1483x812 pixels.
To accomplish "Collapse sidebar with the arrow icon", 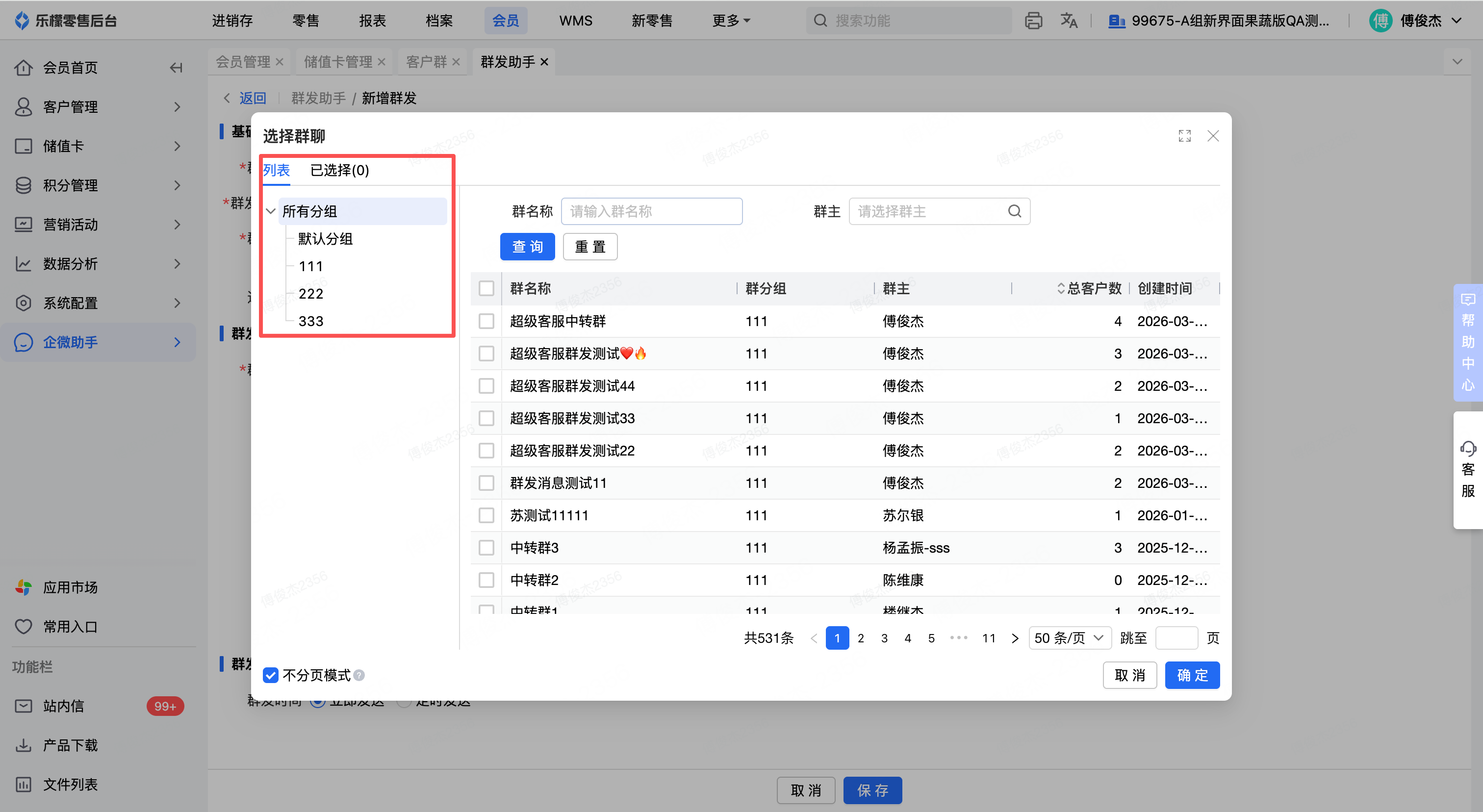I will pos(176,68).
